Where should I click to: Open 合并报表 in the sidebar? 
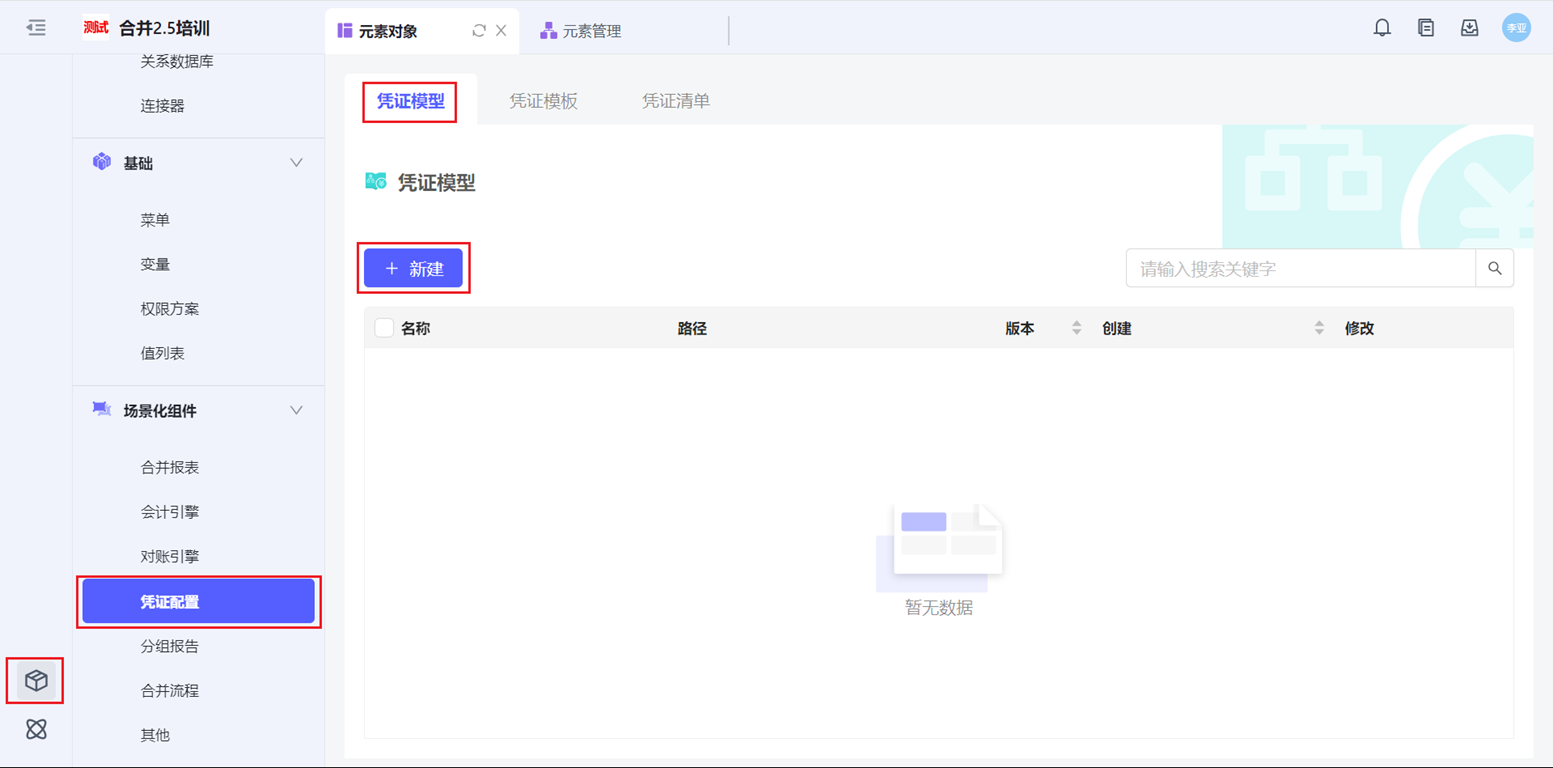coord(170,467)
